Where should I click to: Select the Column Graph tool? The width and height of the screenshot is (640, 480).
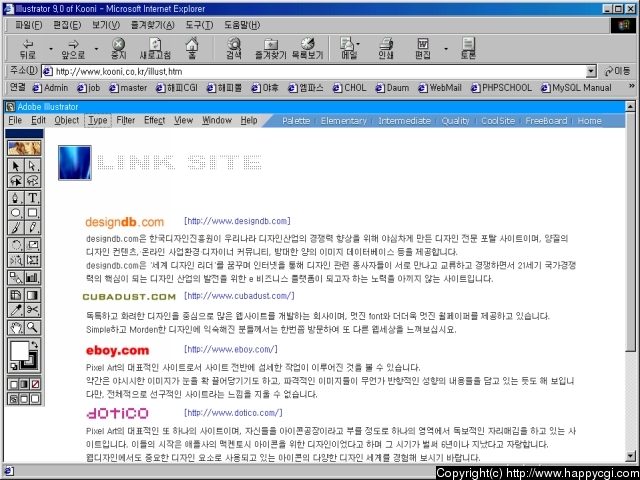[32, 278]
